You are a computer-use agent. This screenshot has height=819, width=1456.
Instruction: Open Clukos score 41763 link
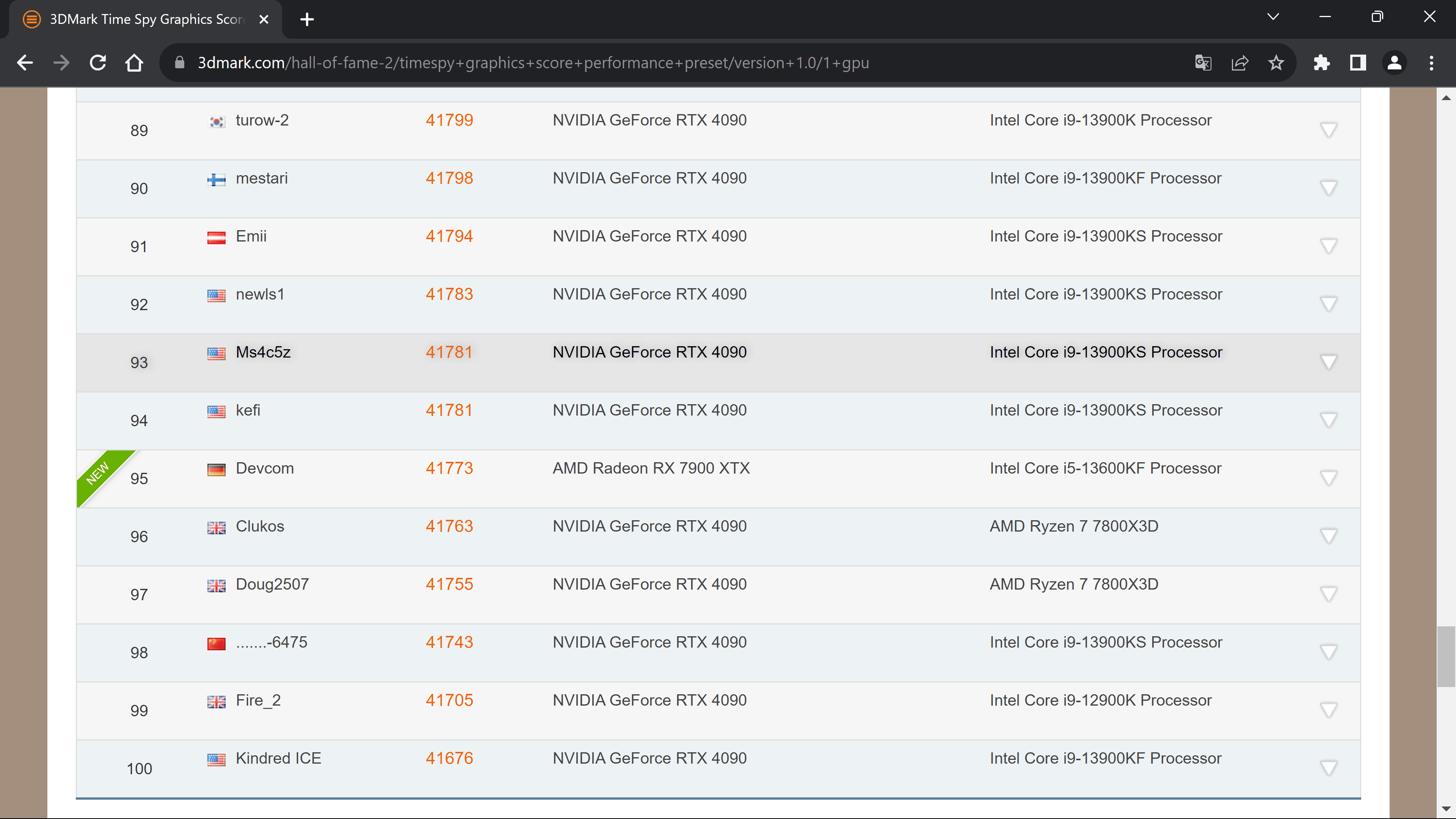[449, 526]
